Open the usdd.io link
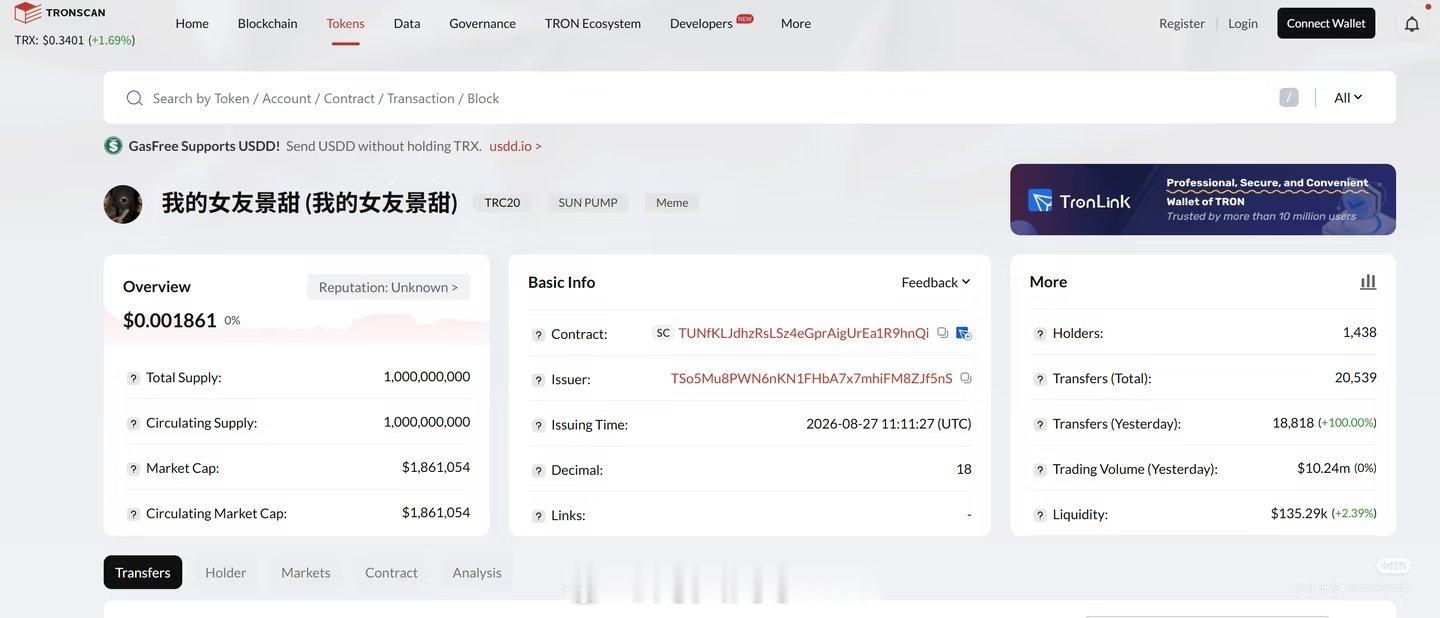 (515, 146)
